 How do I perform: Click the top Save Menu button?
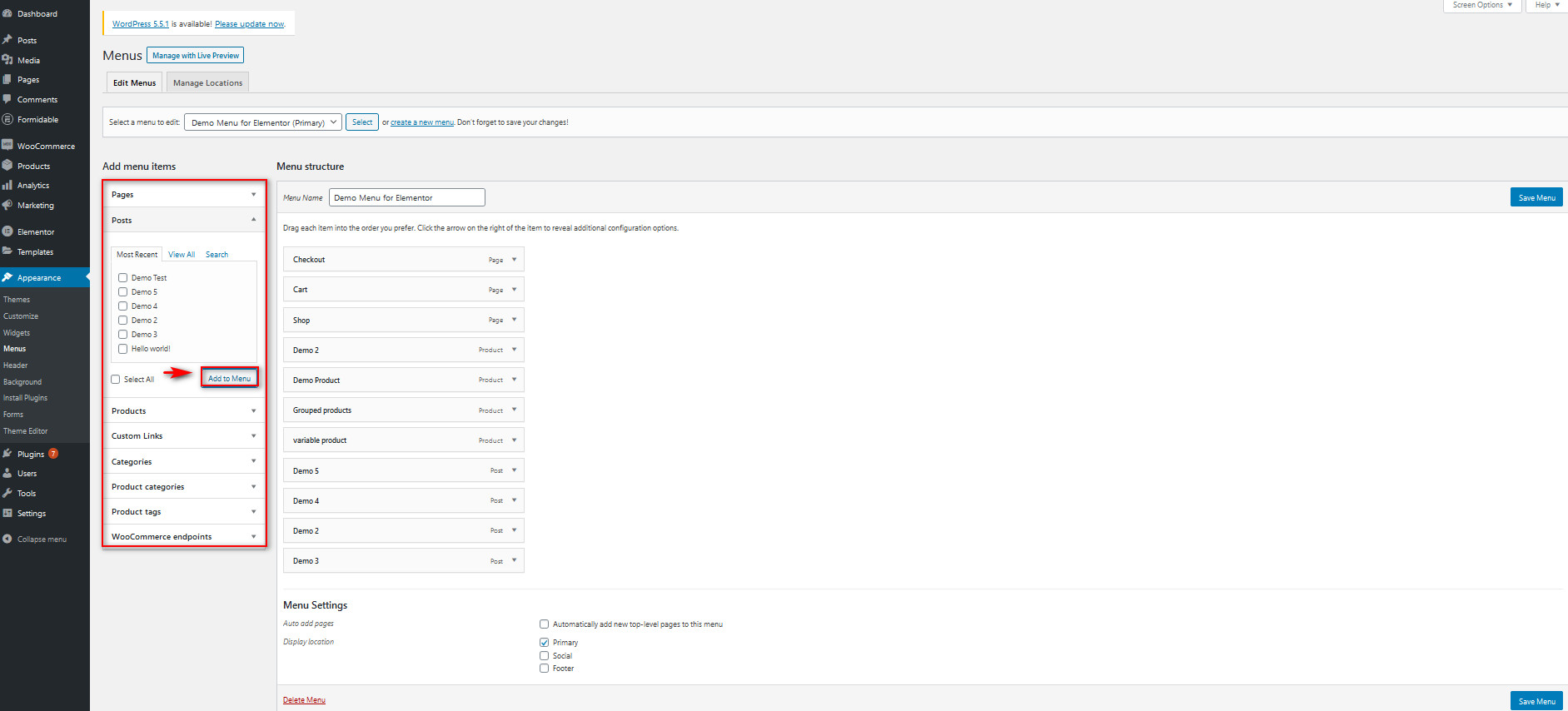tap(1536, 197)
